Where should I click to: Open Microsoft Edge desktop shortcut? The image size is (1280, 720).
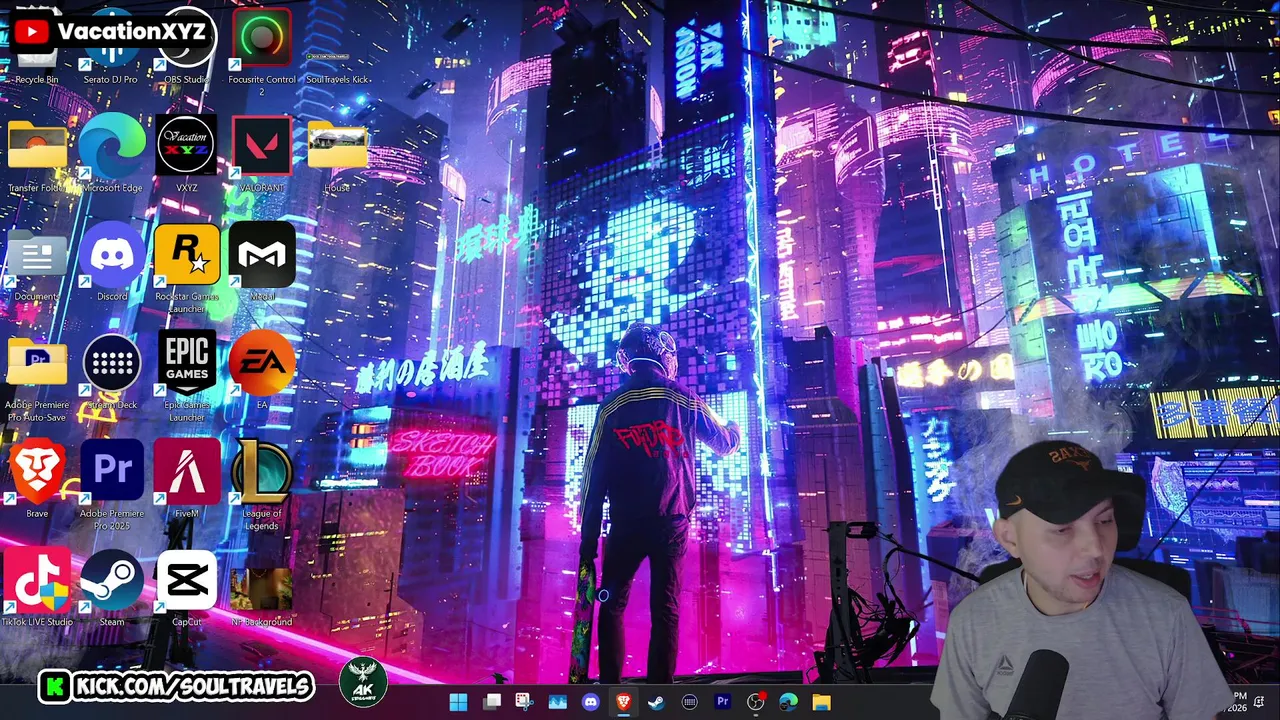(x=112, y=154)
